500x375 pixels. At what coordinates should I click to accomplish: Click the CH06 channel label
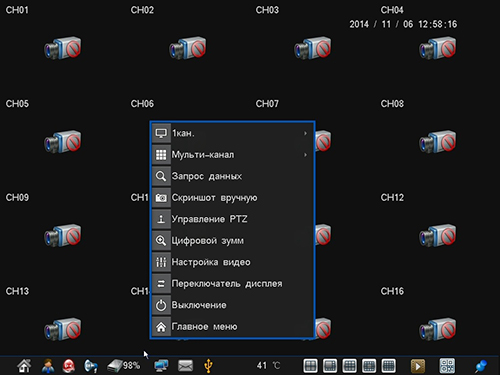142,104
